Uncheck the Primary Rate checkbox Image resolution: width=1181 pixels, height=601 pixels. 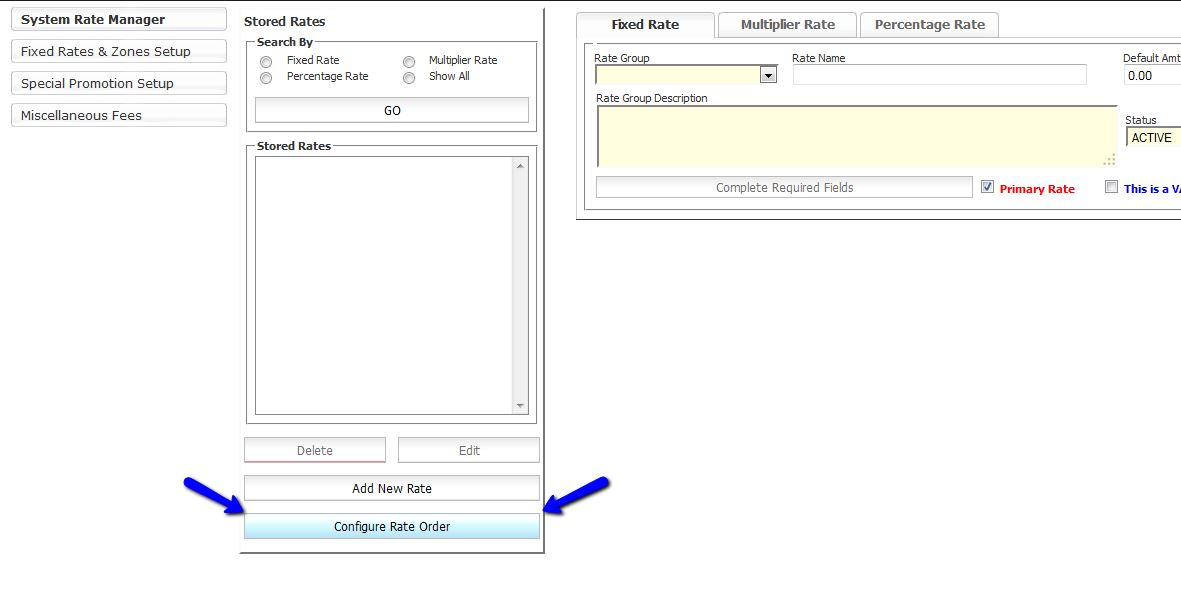pos(987,187)
